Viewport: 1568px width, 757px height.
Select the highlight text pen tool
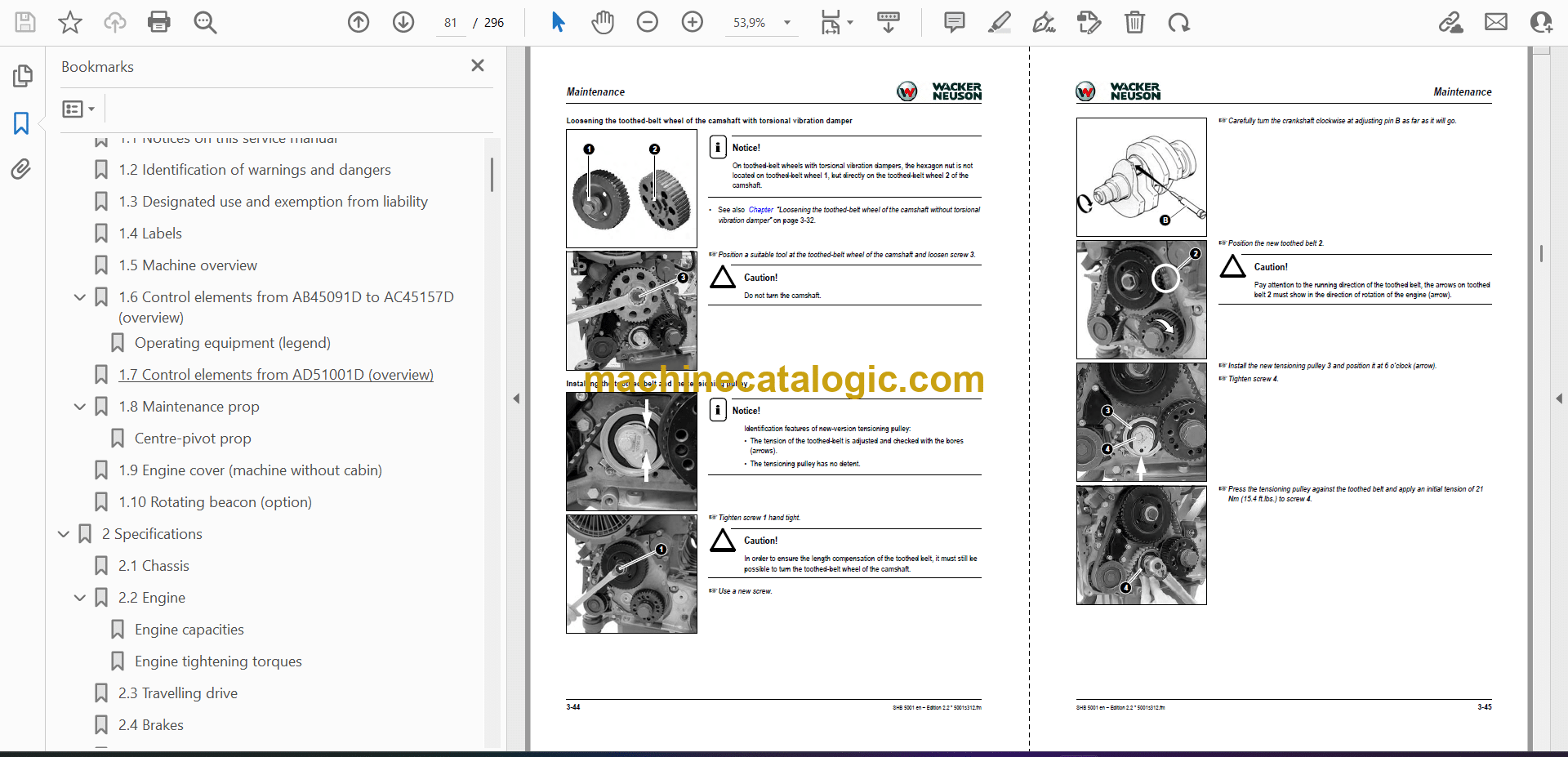pos(999,22)
